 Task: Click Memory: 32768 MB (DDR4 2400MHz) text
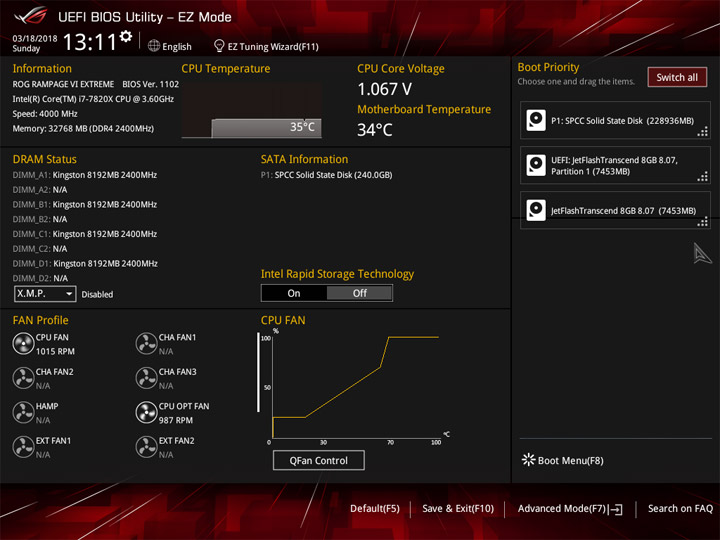[x=83, y=129]
